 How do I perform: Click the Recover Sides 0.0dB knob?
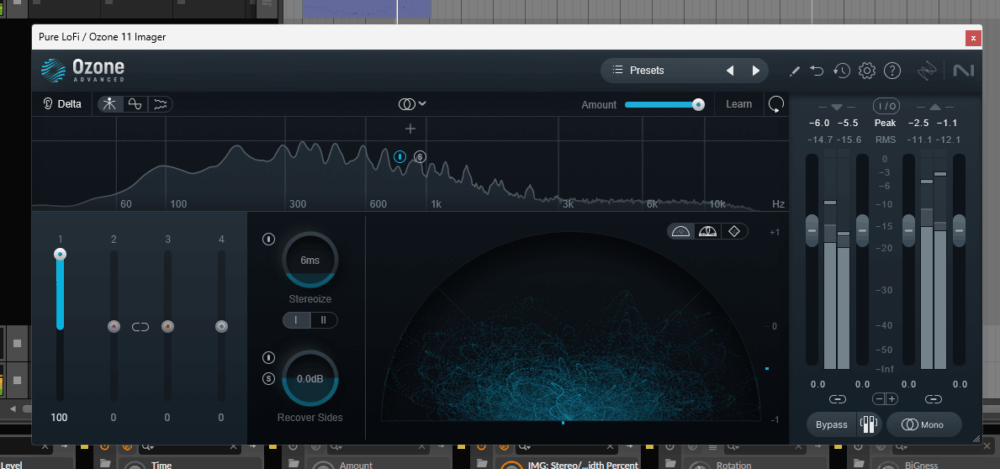[x=310, y=378]
